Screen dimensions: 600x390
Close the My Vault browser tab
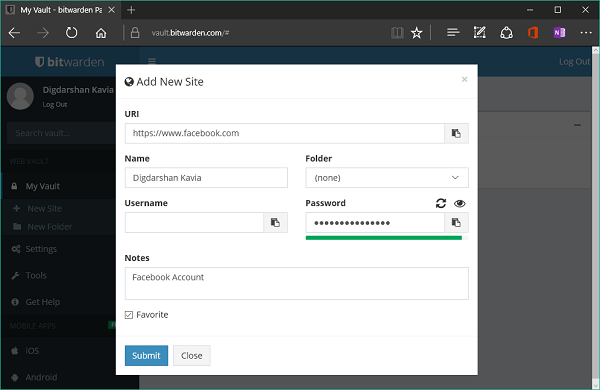pyautogui.click(x=111, y=10)
